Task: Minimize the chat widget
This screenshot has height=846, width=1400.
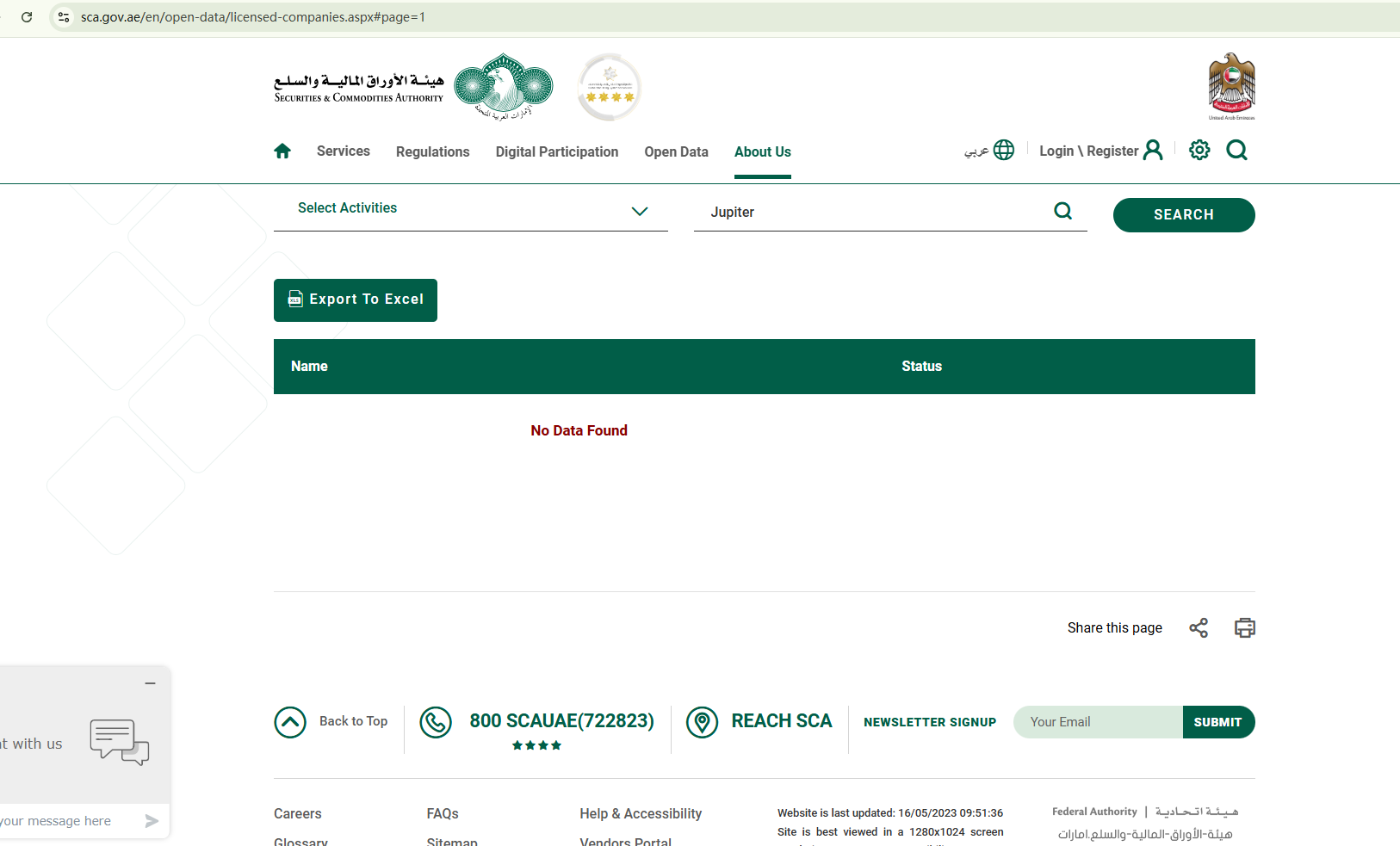Action: [x=150, y=683]
